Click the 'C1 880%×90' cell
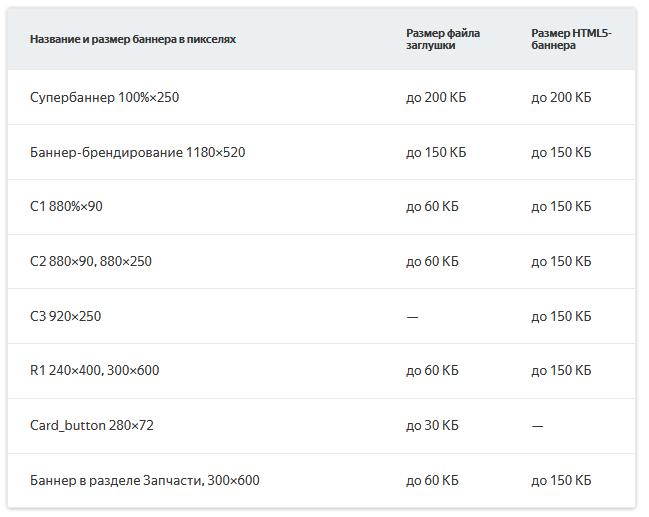The height and width of the screenshot is (517, 649). [66, 206]
